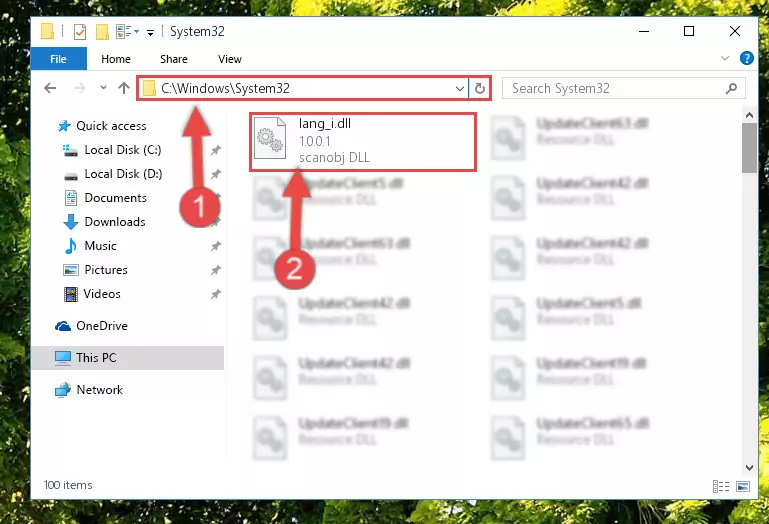
Task: Click the This PC monitor icon
Action: [63, 358]
